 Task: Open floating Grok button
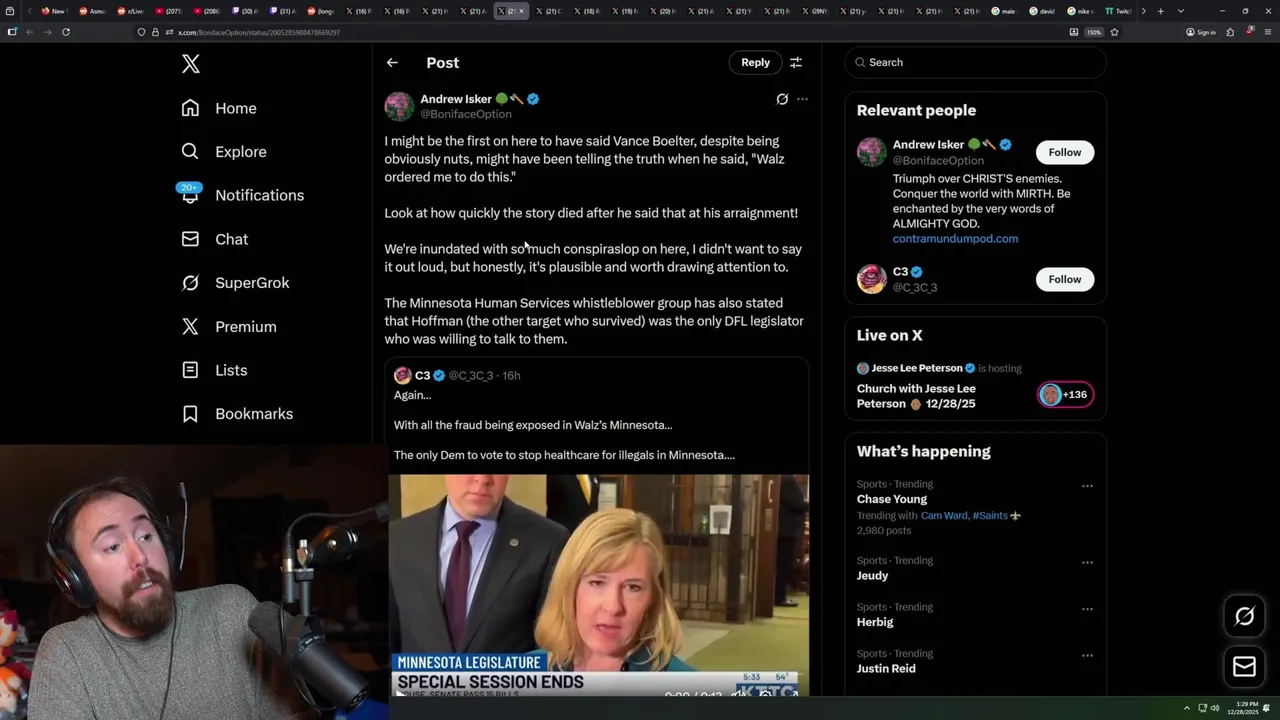coord(1244,616)
